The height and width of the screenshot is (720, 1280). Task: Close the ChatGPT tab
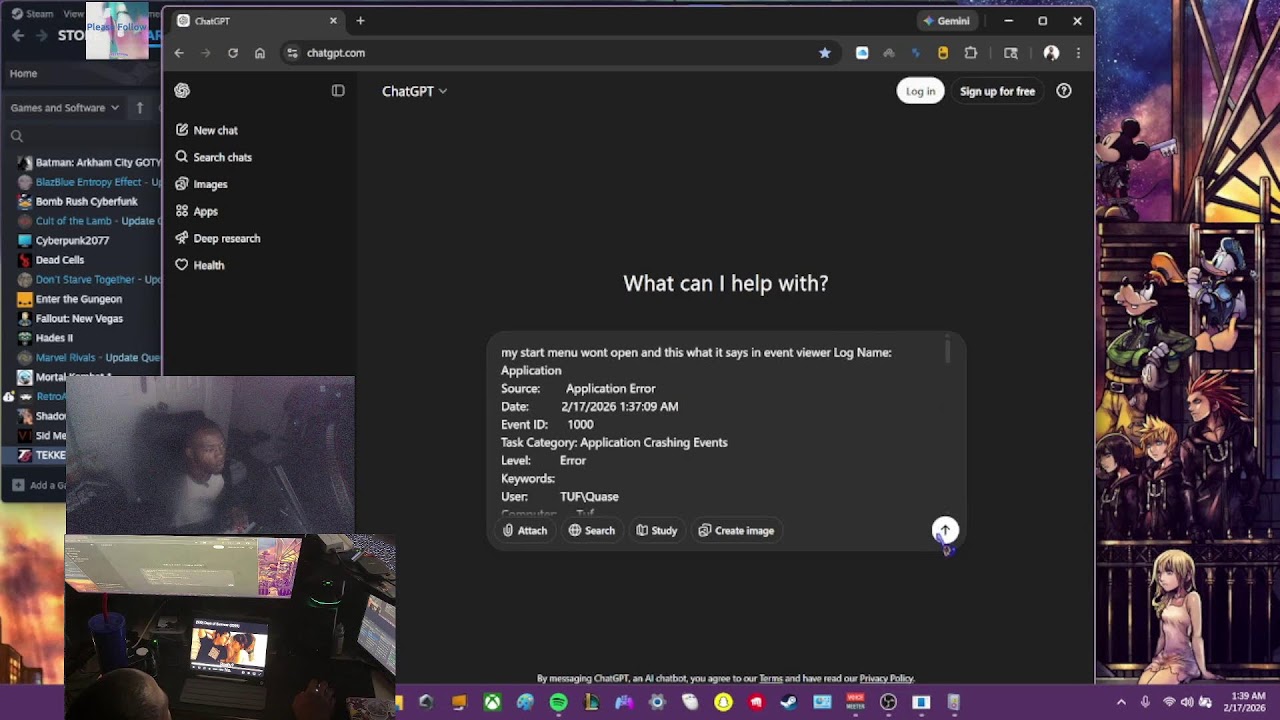[x=333, y=21]
